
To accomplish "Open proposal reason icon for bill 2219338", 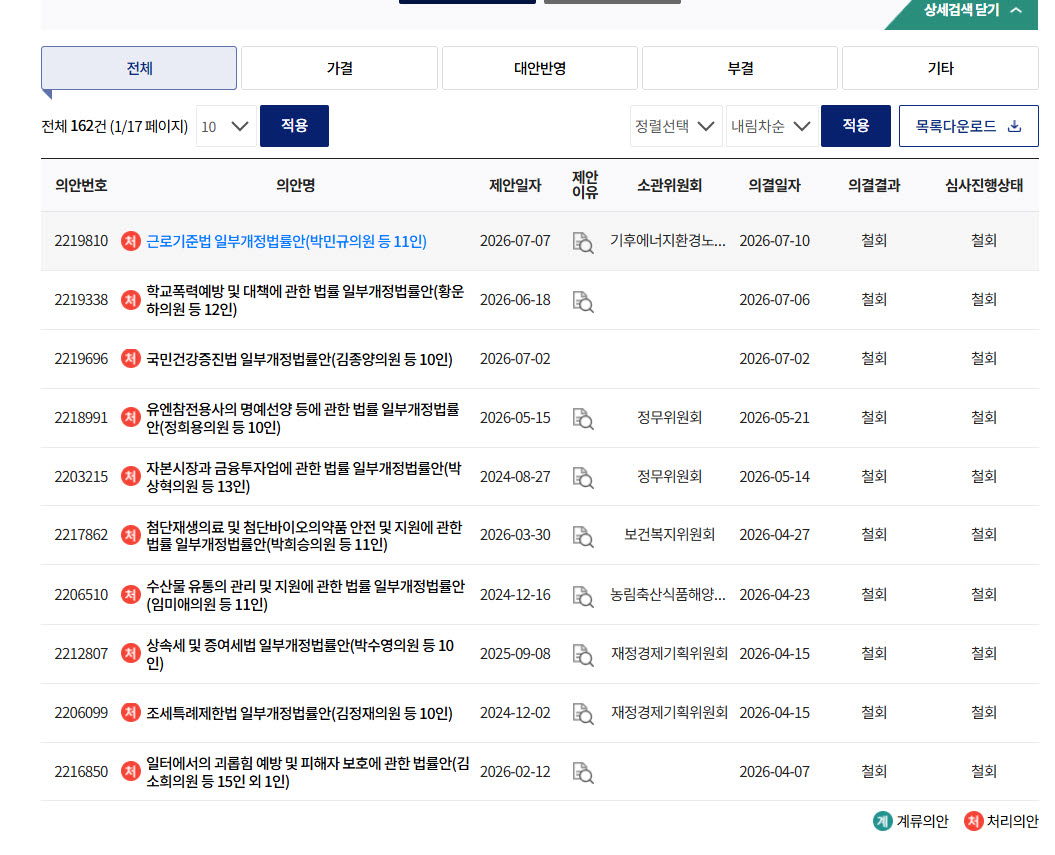I will 583,301.
